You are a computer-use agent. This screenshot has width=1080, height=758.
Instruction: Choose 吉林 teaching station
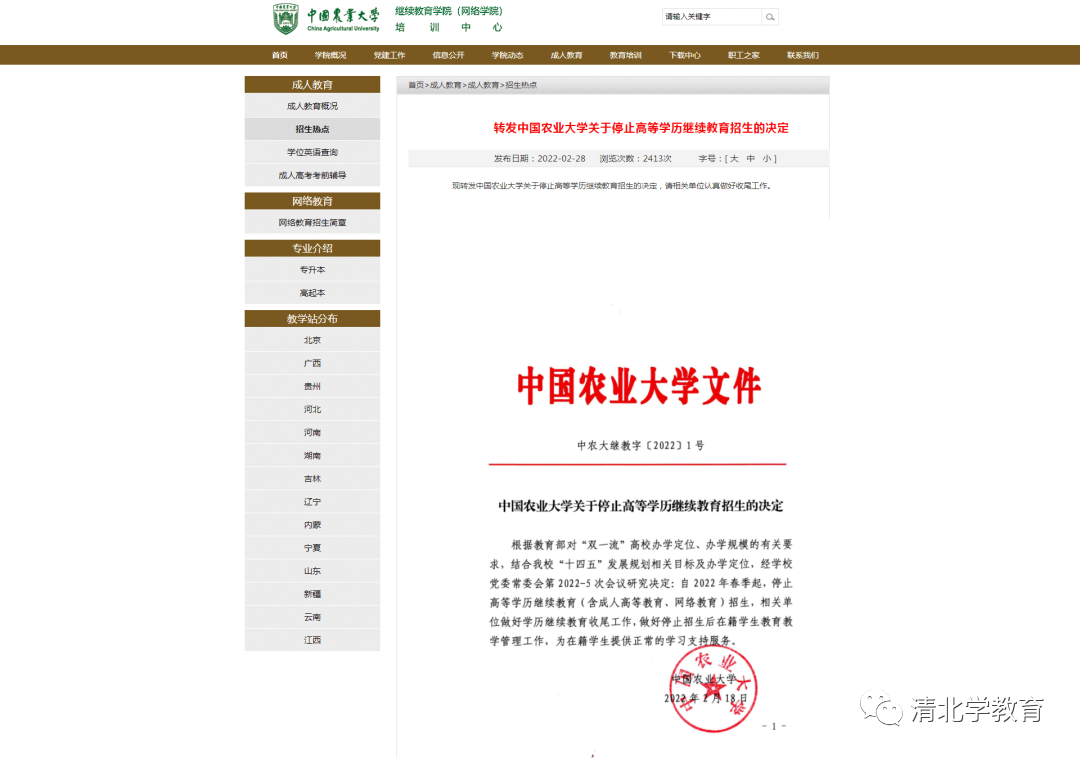[312, 478]
